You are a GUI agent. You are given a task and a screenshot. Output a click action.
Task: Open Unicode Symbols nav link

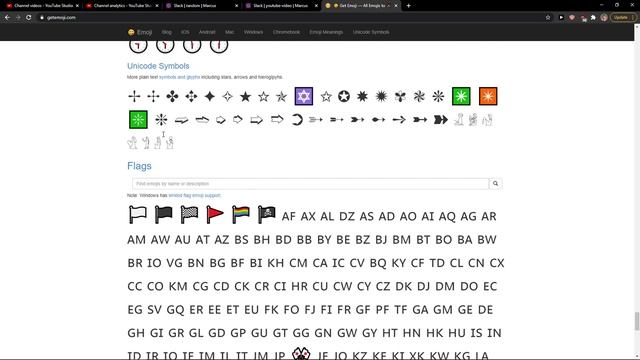(x=371, y=32)
